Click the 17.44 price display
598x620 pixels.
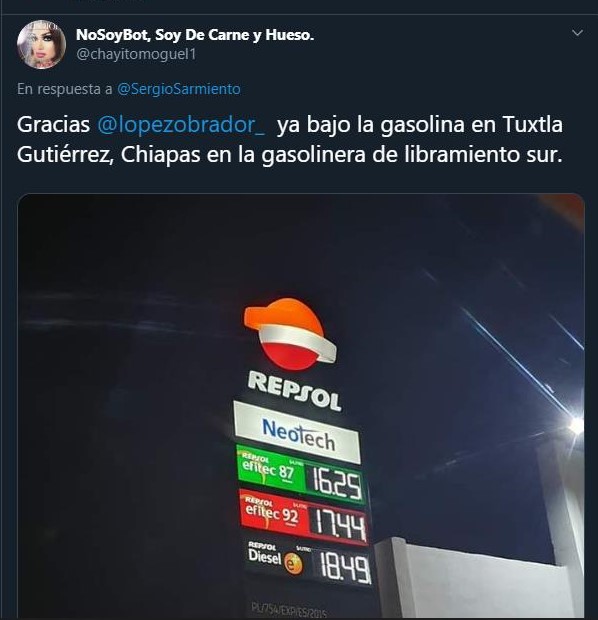(x=339, y=524)
